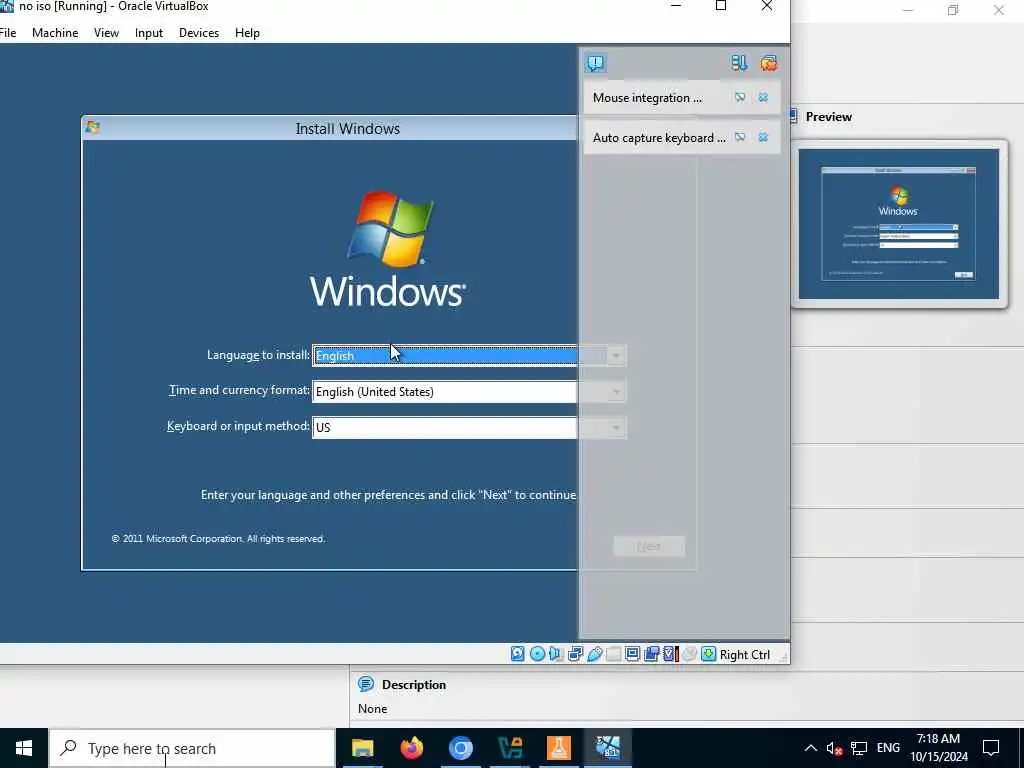Click the Description icon in Manager window
This screenshot has width=1024, height=768.
pyautogui.click(x=366, y=684)
